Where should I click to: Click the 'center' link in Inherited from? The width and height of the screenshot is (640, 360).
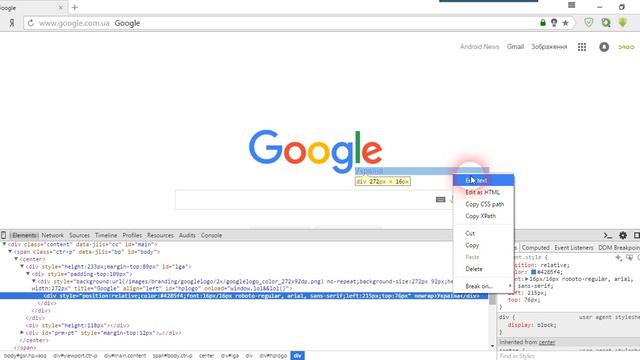coord(547,342)
